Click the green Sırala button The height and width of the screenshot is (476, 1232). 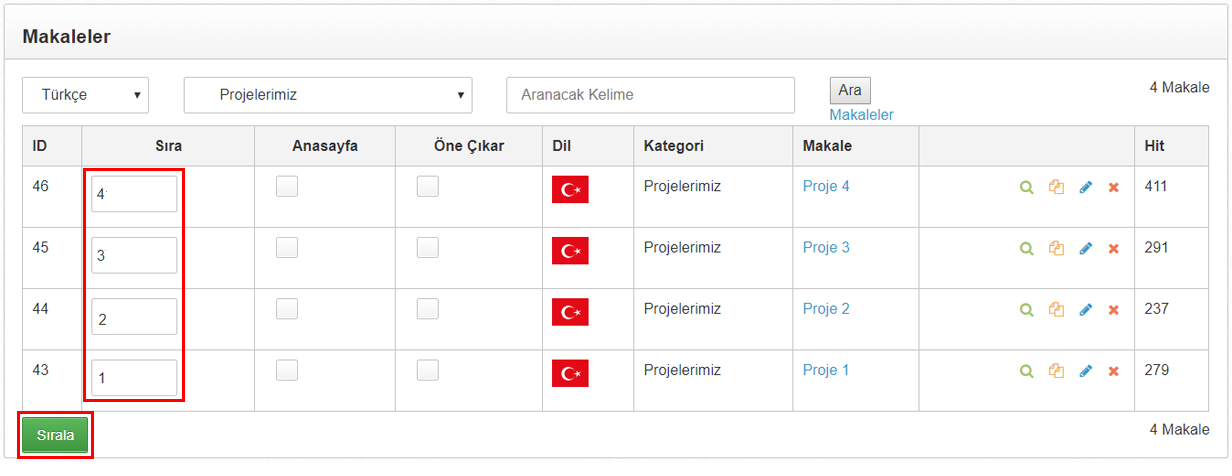tap(55, 435)
